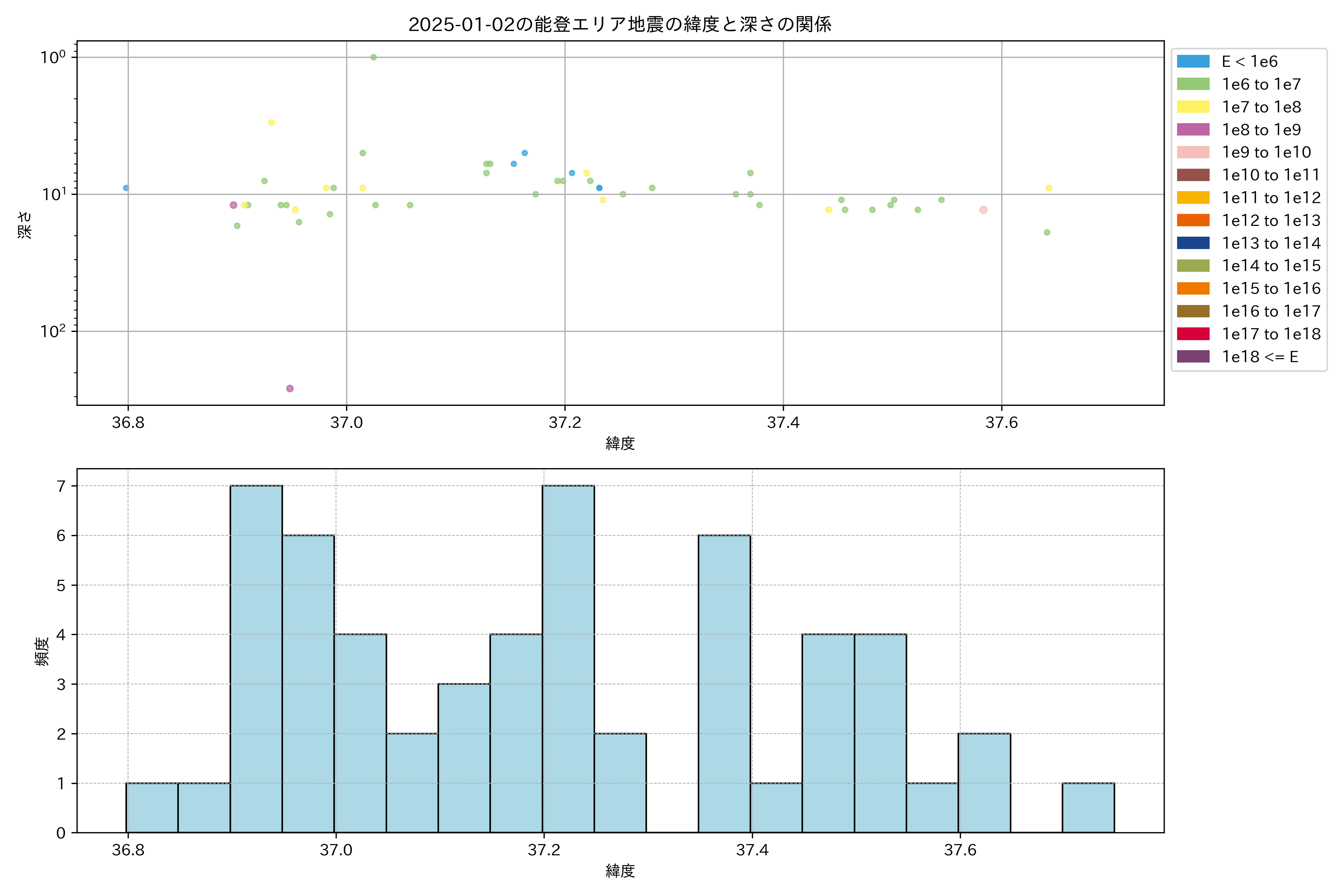Click the purple 1e8 to 1e9 legend swatch

[x=1193, y=130]
